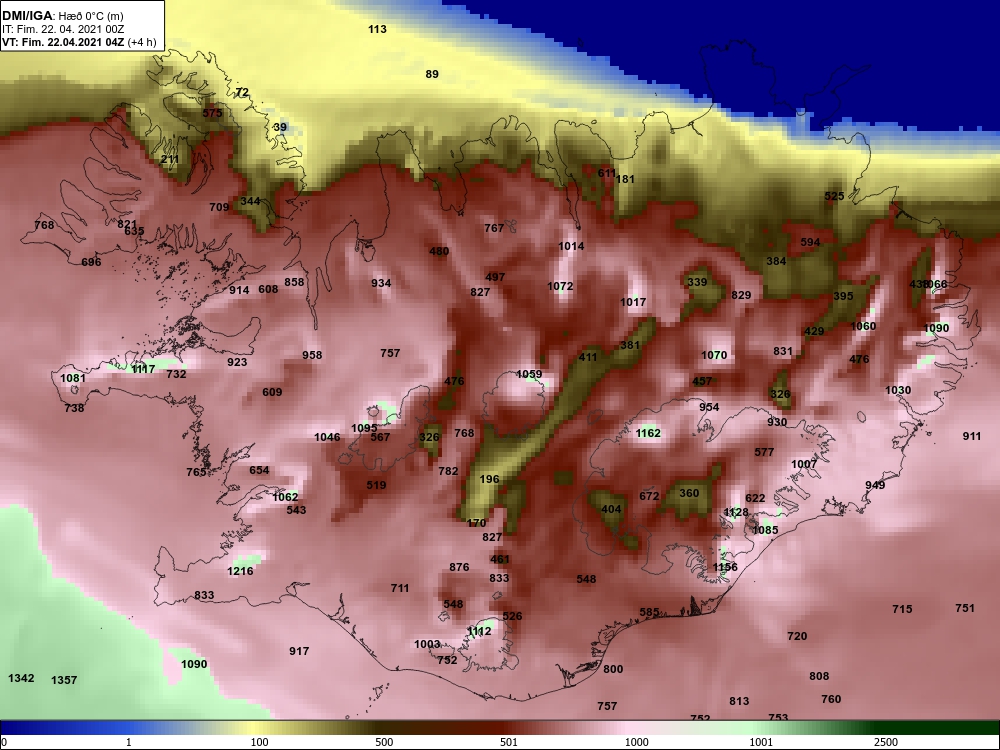Click the 1046 height label
The width and height of the screenshot is (1000, 750).
point(327,437)
